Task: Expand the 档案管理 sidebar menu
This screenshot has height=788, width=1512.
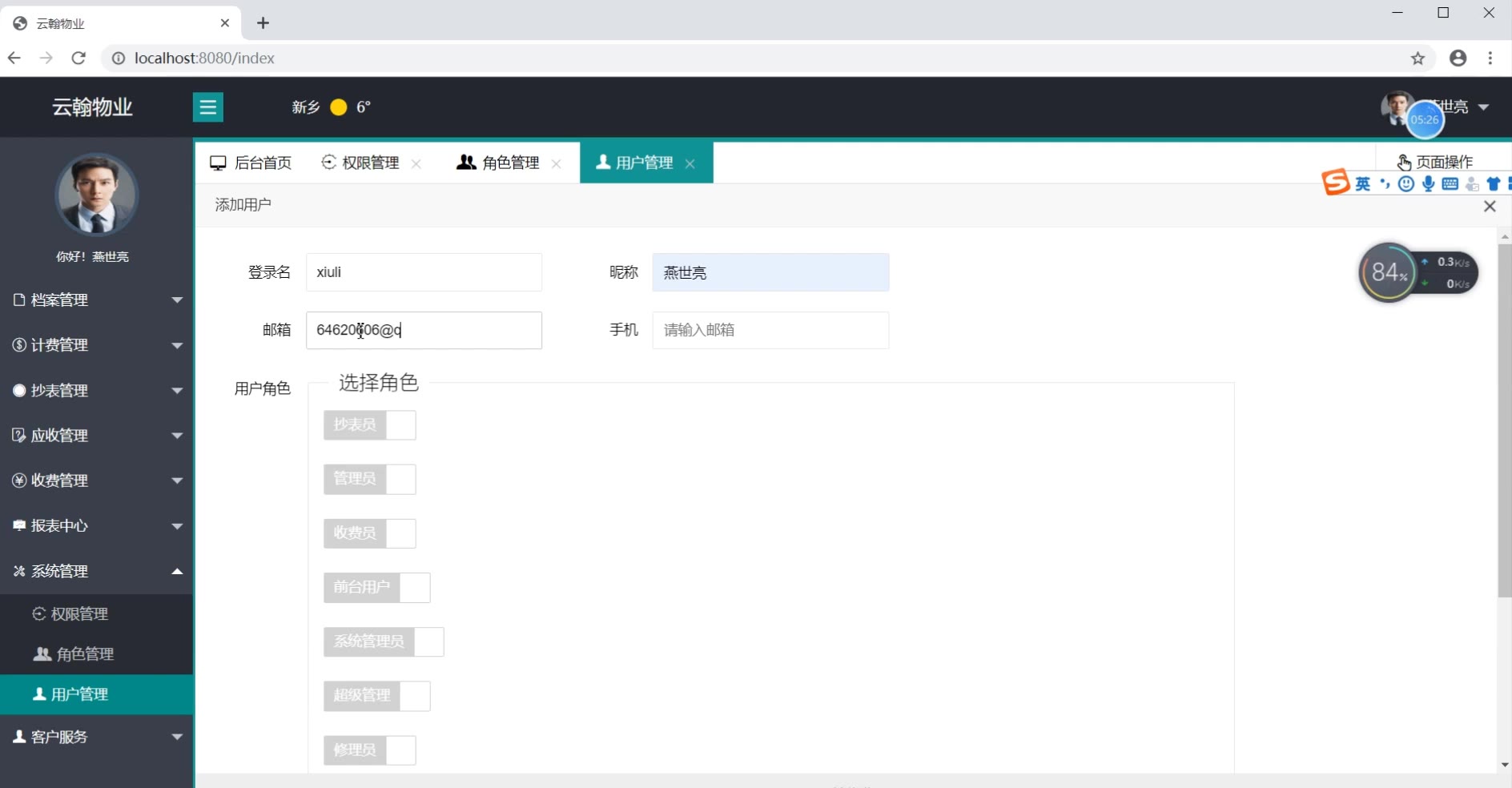Action: pyautogui.click(x=97, y=300)
